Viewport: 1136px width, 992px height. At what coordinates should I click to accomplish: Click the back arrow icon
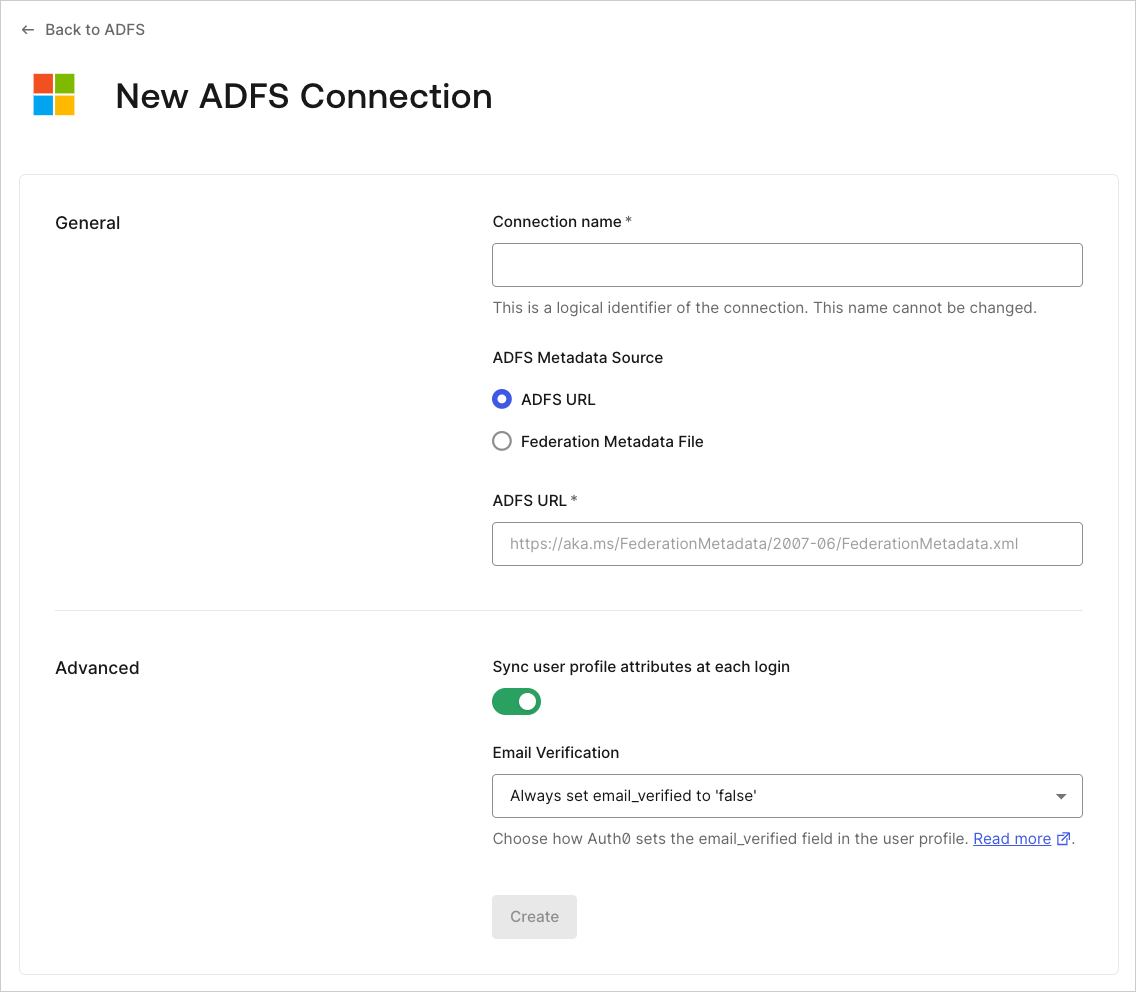pyautogui.click(x=27, y=29)
